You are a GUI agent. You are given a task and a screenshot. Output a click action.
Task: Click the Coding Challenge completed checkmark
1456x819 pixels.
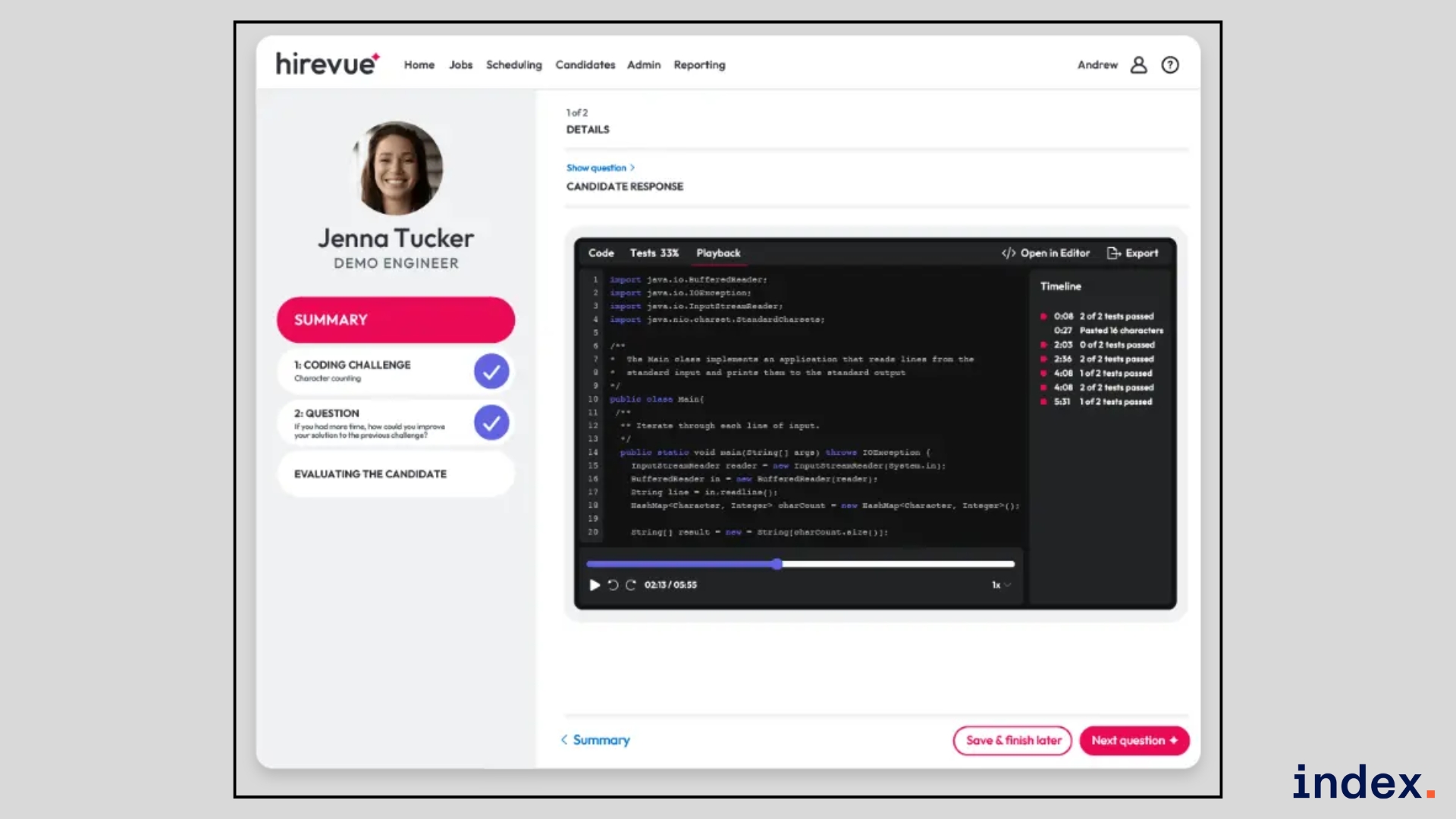coord(491,372)
